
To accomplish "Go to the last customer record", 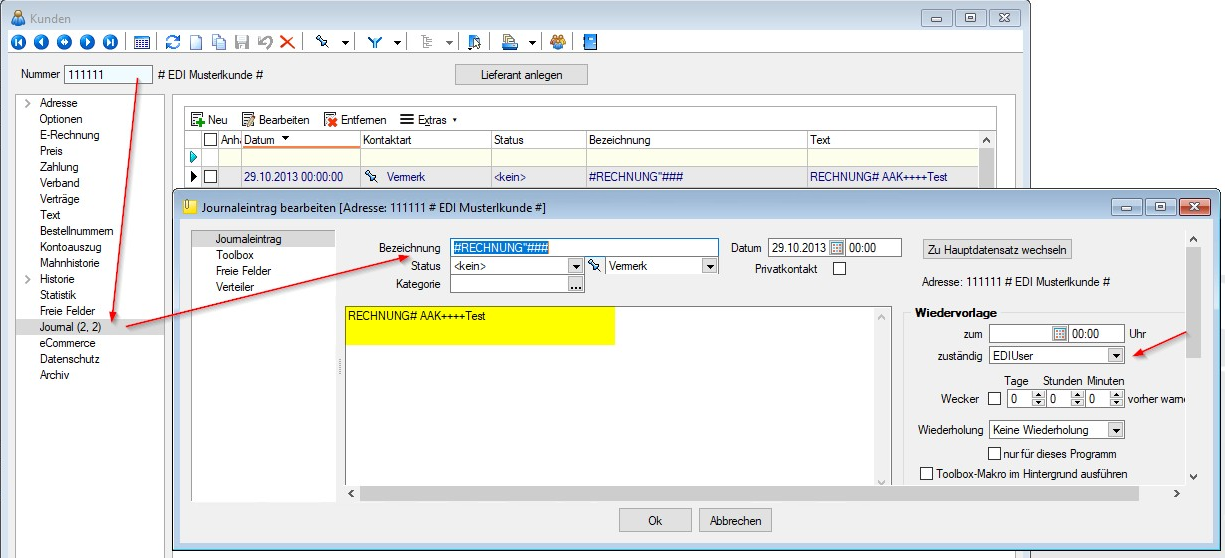I will pyautogui.click(x=110, y=42).
